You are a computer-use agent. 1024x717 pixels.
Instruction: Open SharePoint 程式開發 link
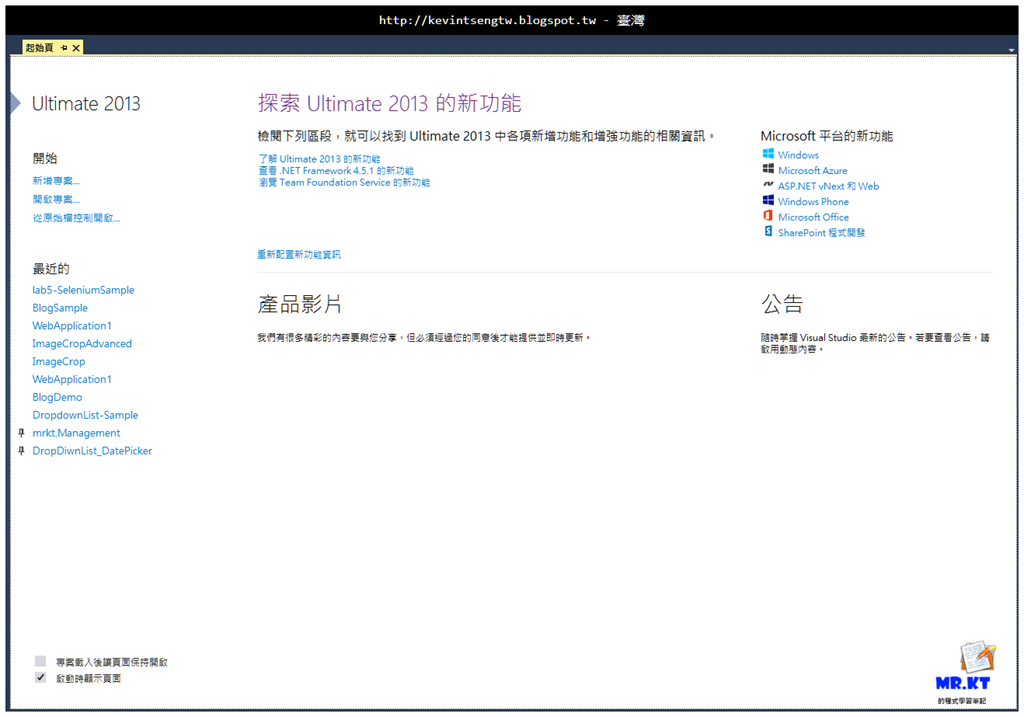tap(821, 232)
